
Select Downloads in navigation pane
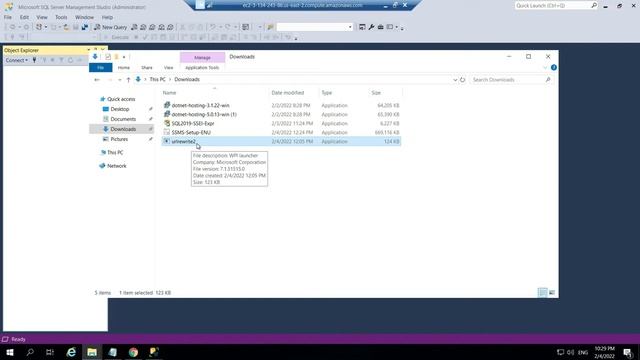click(x=122, y=129)
